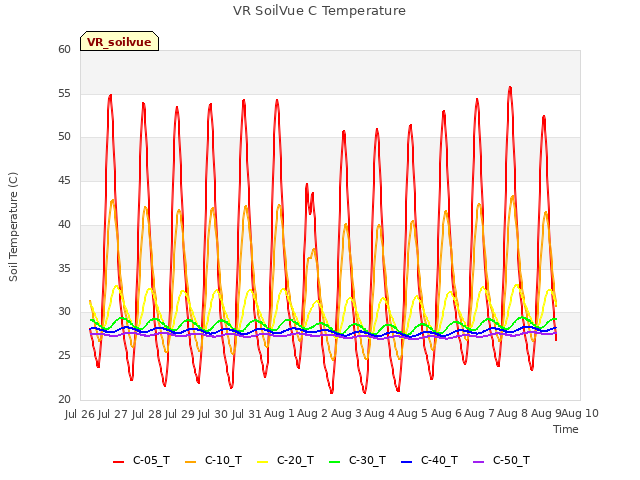640x480 pixels.
Task: Click the Aug 5 x-axis label
Action: coord(412,413)
